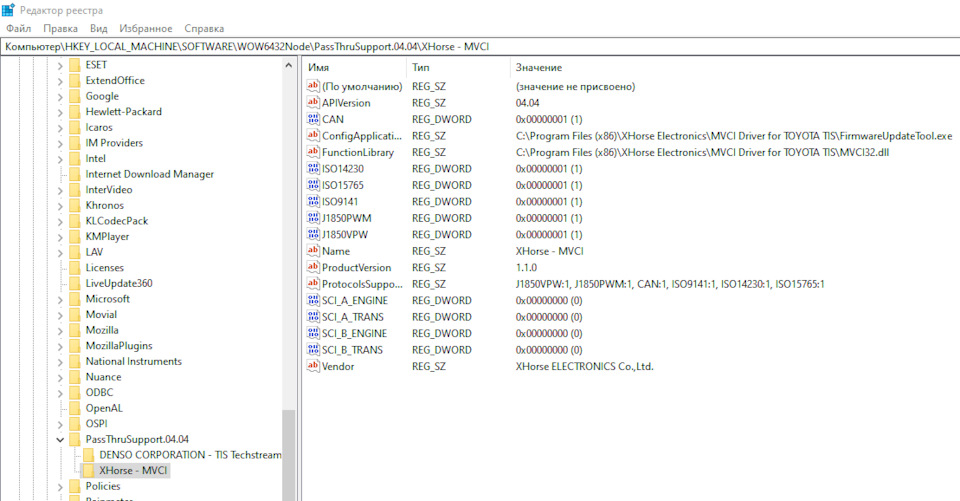Screen dimensions: 960x501
Task: Select the FunctionLibrary value name
Action: coord(358,152)
